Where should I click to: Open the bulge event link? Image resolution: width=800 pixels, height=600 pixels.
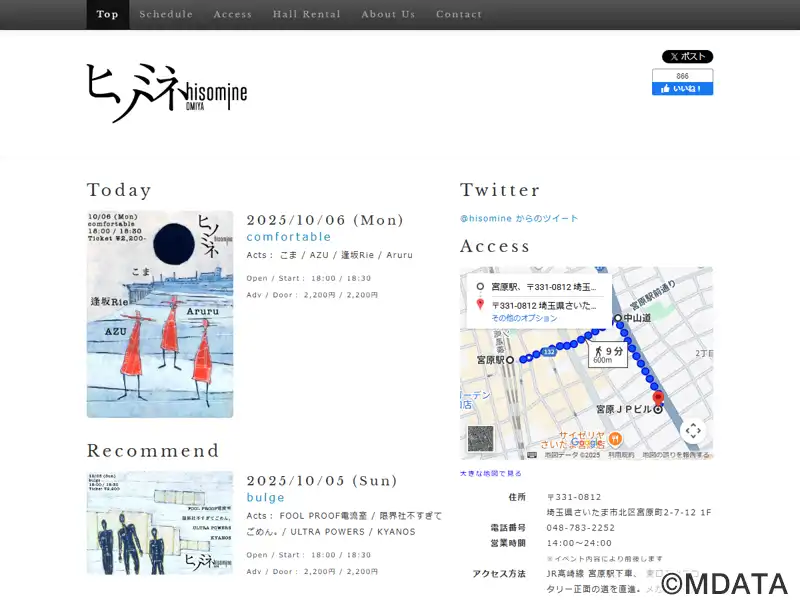pyautogui.click(x=265, y=497)
